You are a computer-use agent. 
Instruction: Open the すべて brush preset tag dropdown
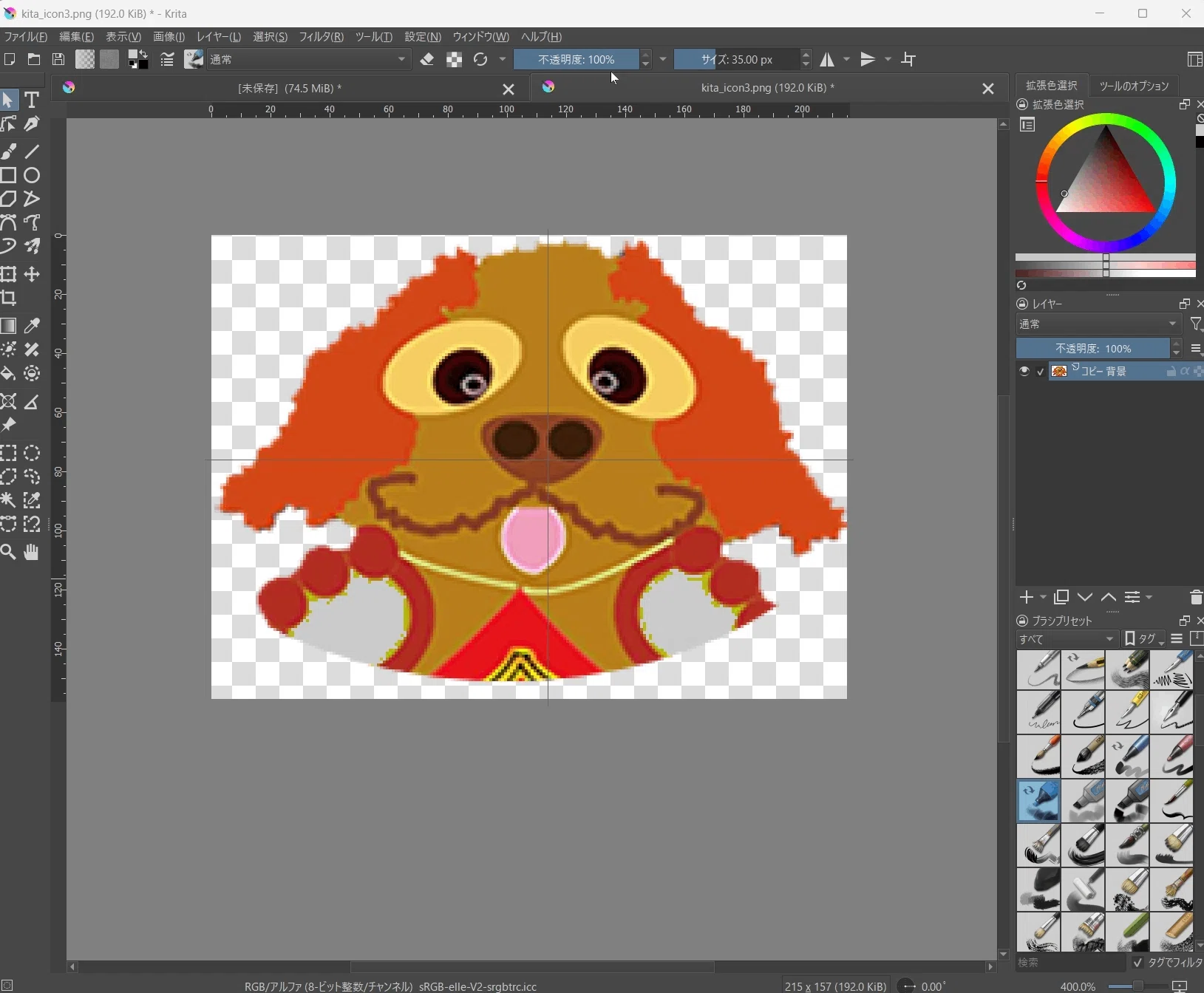tap(1067, 639)
